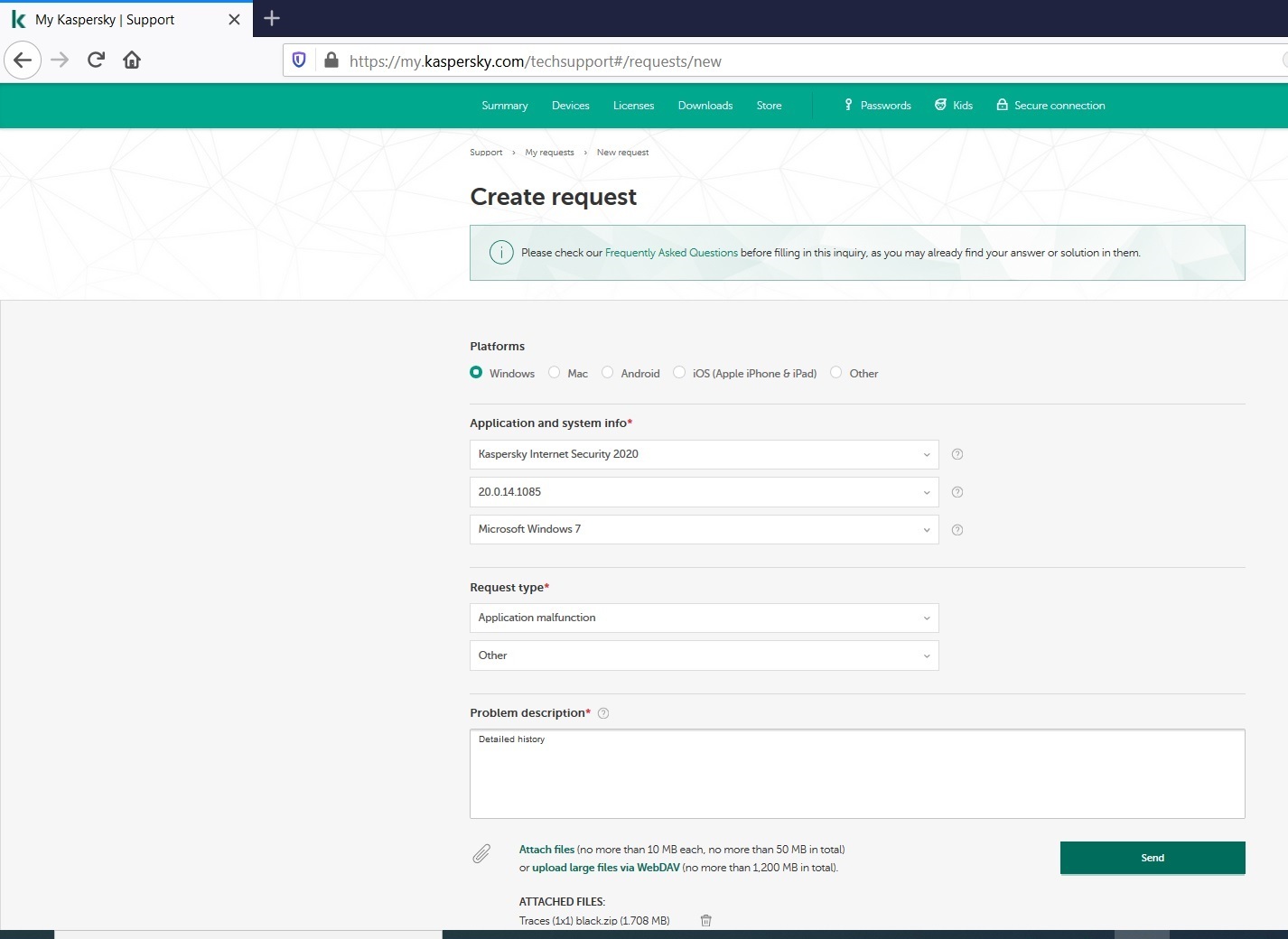Click the ATTACHED FILES label

(x=562, y=902)
